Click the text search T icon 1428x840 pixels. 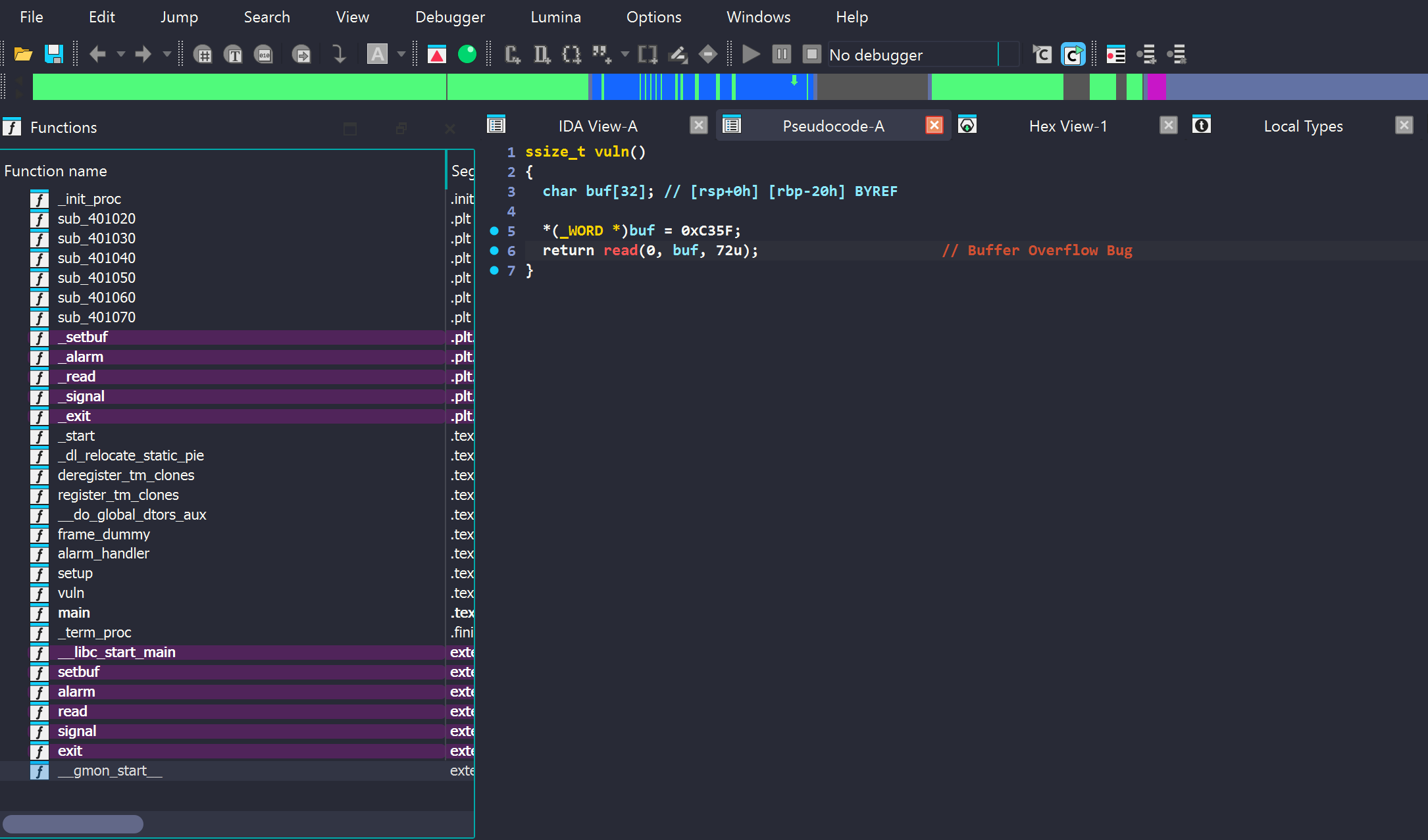click(x=234, y=55)
